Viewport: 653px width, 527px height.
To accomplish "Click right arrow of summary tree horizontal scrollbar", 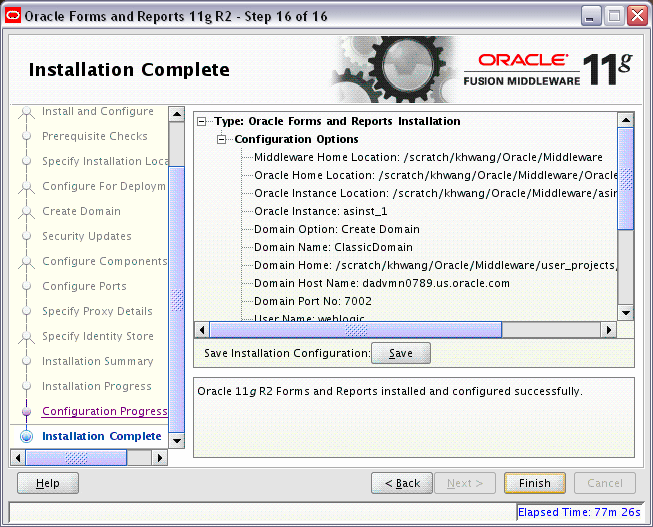I will [609, 330].
